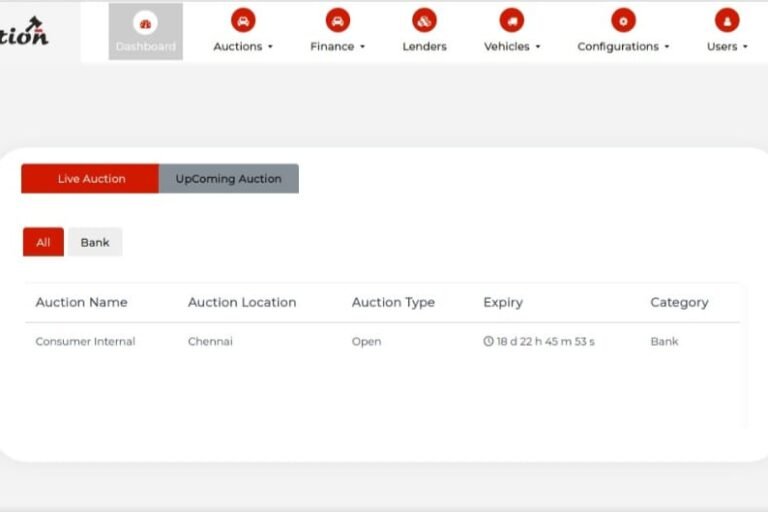This screenshot has width=768, height=512.
Task: Click the red Users person icon
Action: coord(727,20)
